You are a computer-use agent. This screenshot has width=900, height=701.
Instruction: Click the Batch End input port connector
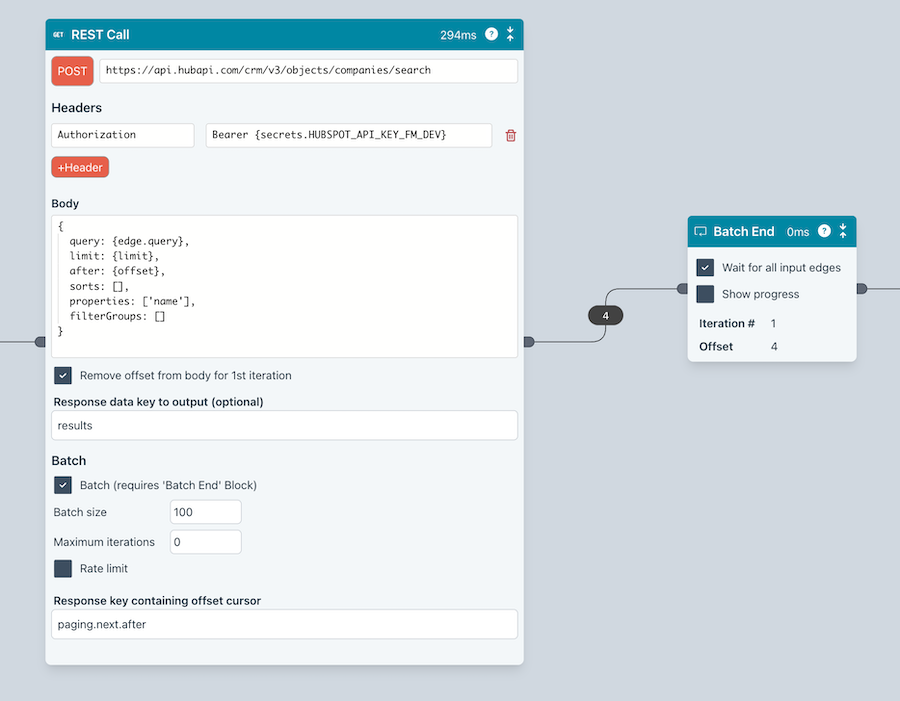click(683, 289)
